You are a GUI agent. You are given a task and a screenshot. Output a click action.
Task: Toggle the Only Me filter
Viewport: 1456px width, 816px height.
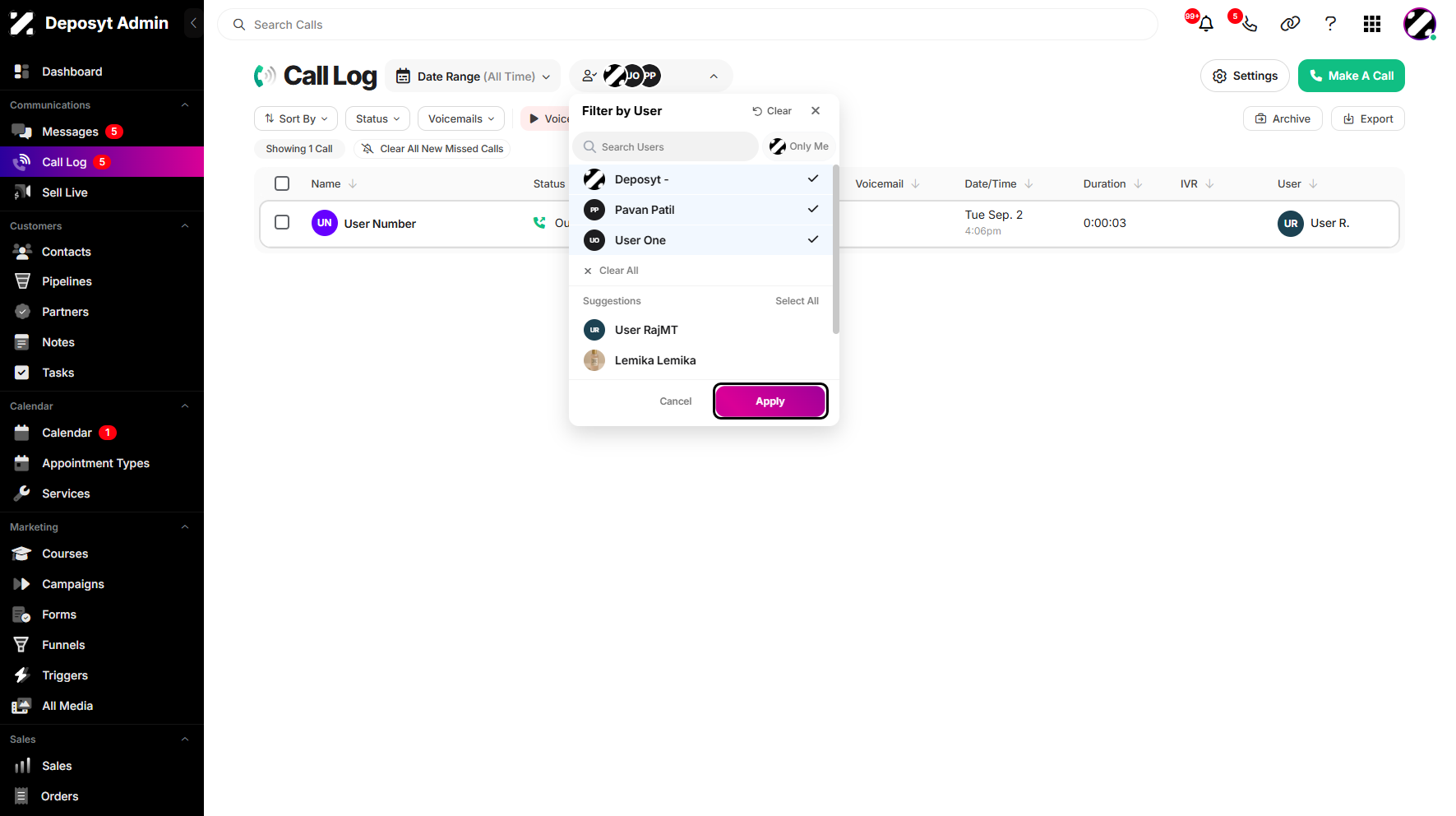[799, 146]
